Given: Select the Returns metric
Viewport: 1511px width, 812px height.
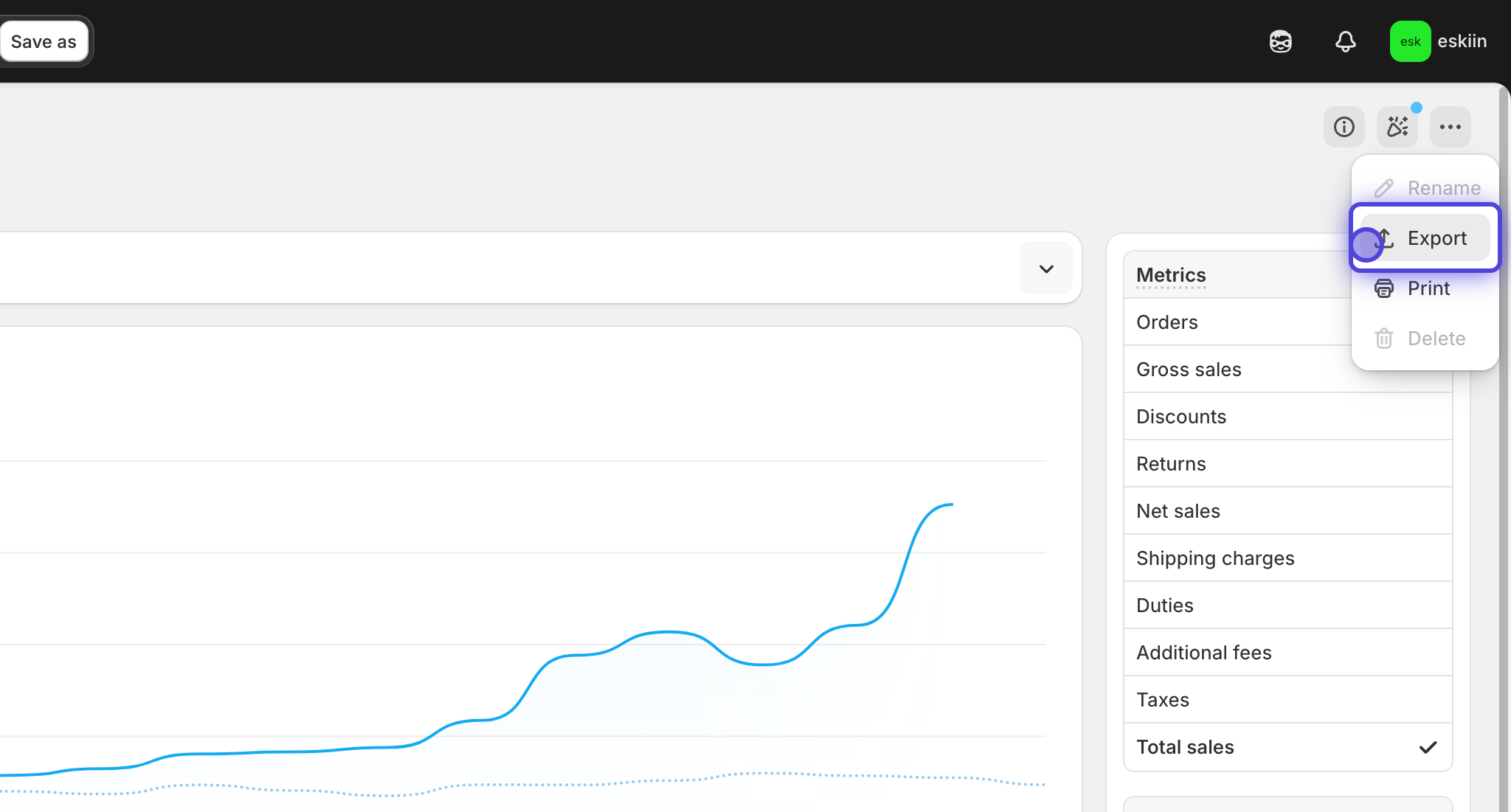Looking at the screenshot, I should tap(1287, 464).
